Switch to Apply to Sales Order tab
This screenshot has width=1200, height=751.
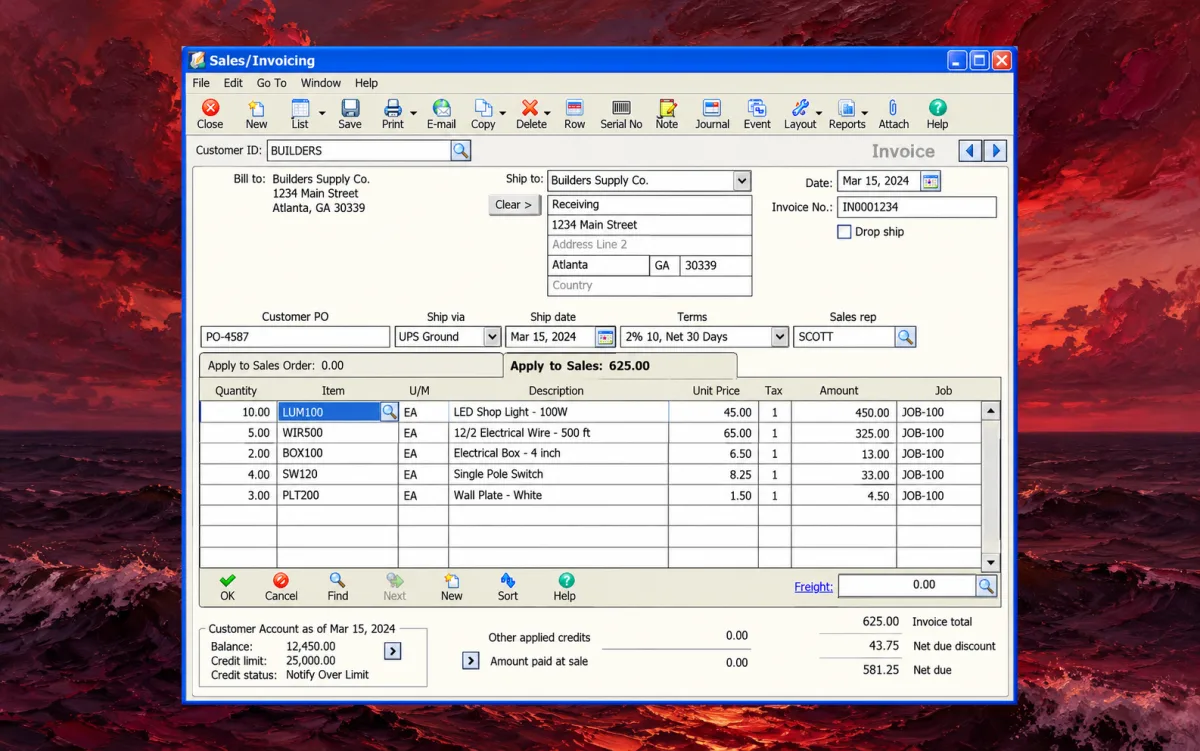point(351,366)
